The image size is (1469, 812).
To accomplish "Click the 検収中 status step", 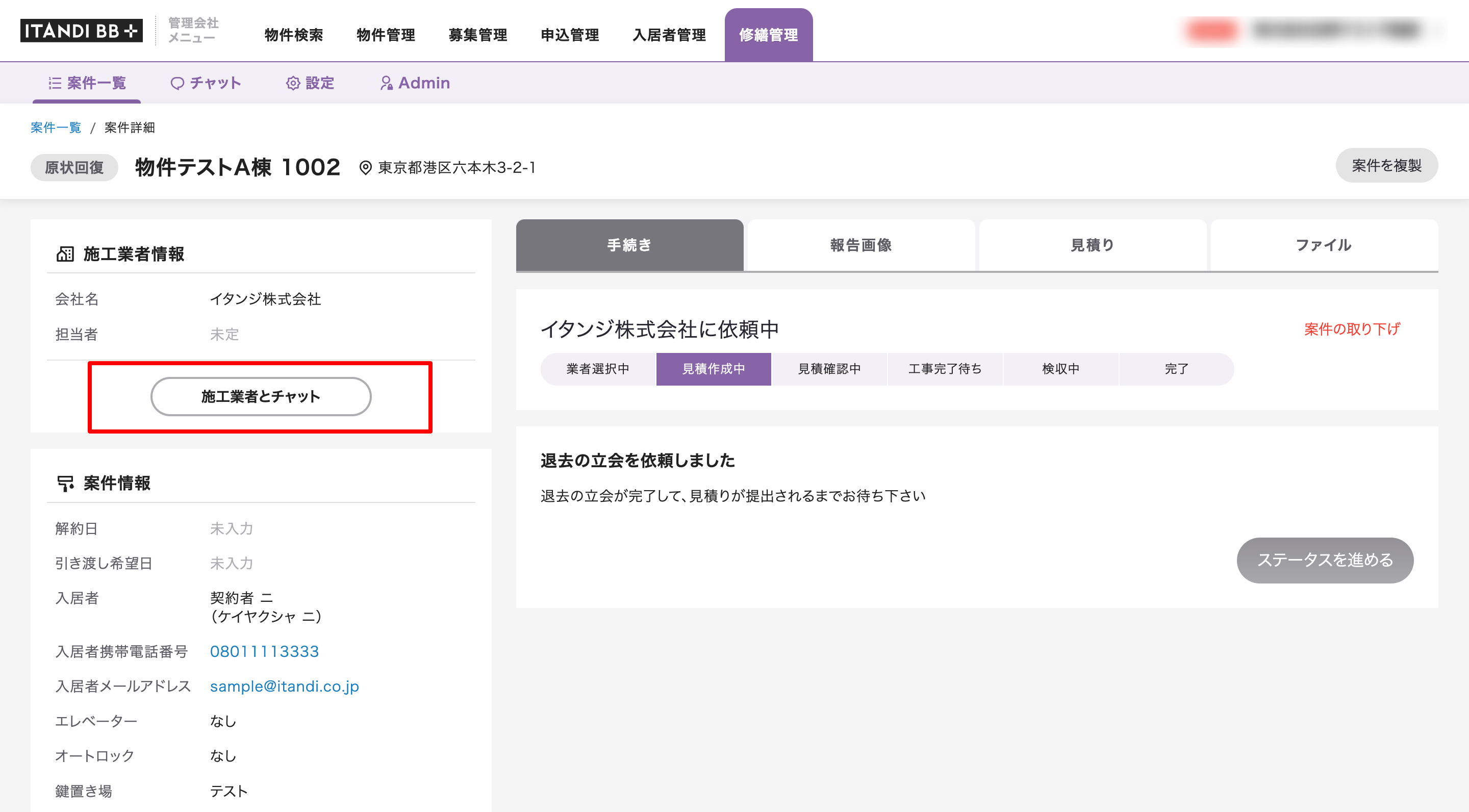I will [x=1061, y=369].
